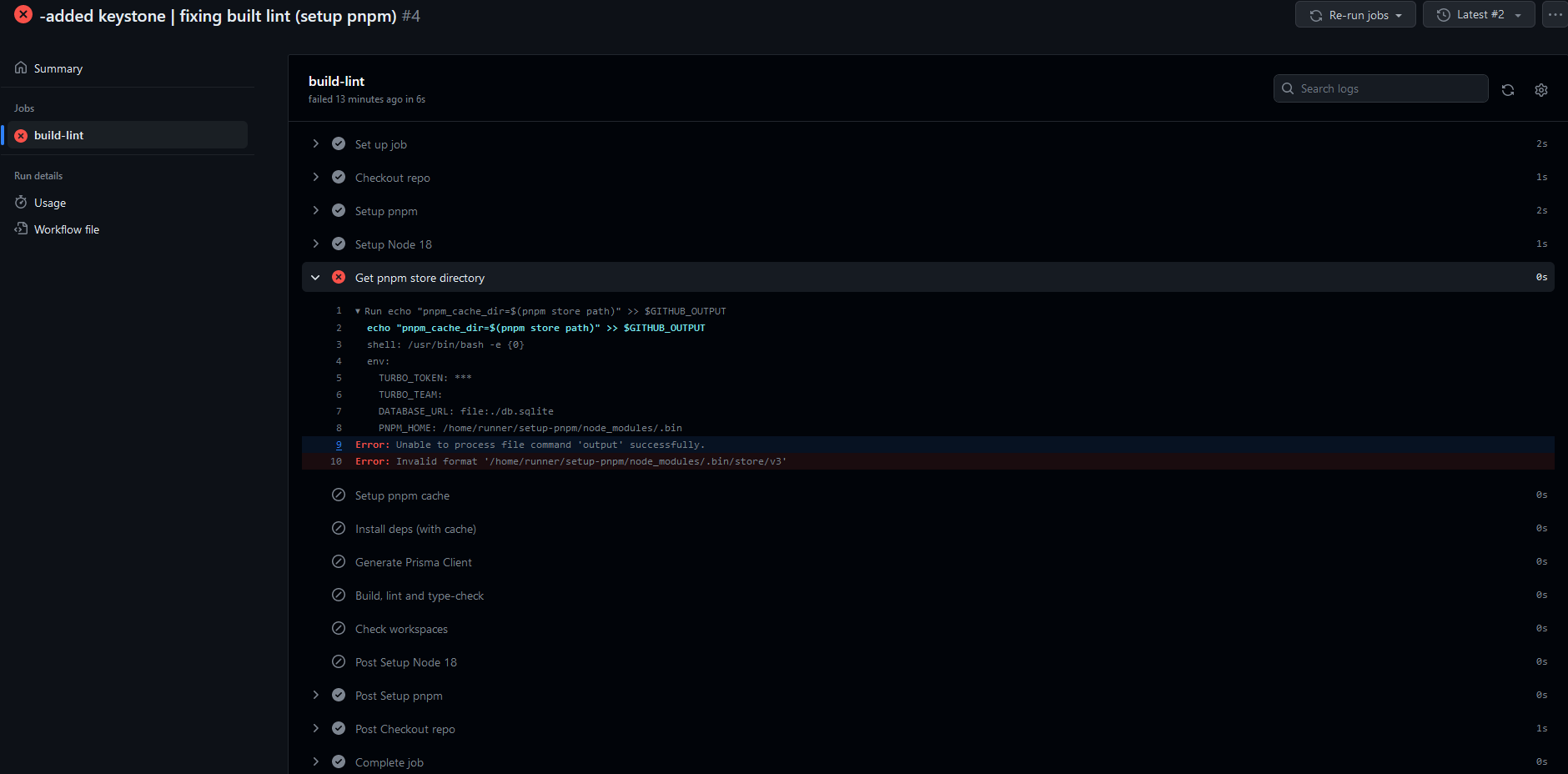Expand the Checkout repo step
This screenshot has width=1568, height=774.
click(315, 177)
